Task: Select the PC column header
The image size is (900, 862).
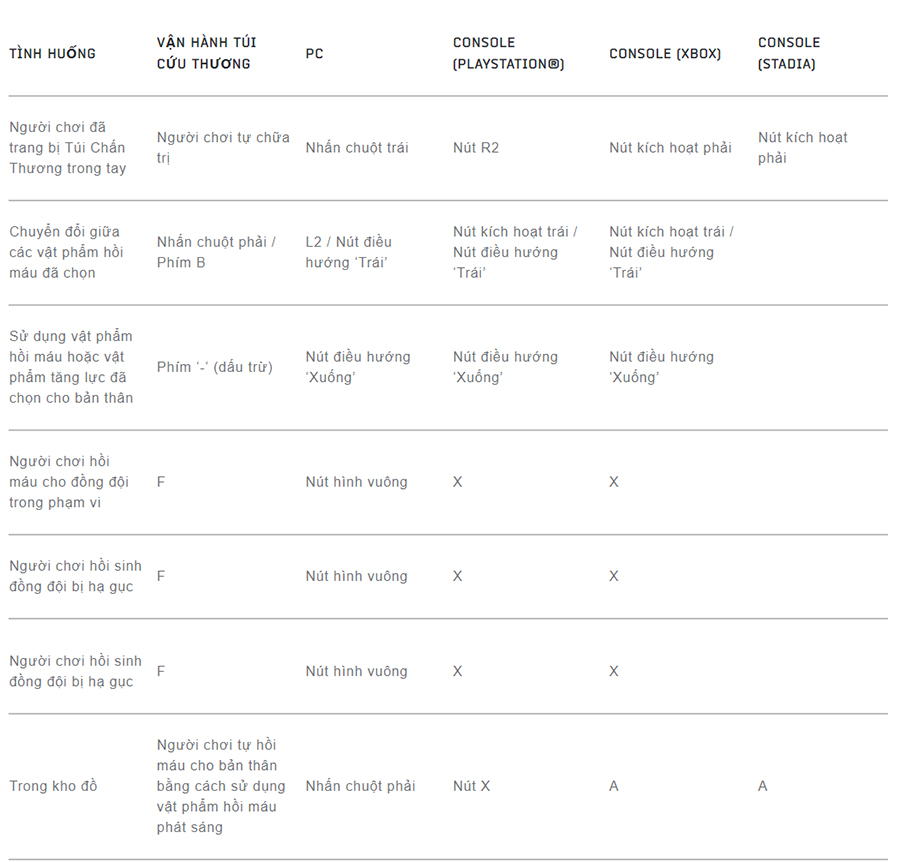Action: point(315,54)
